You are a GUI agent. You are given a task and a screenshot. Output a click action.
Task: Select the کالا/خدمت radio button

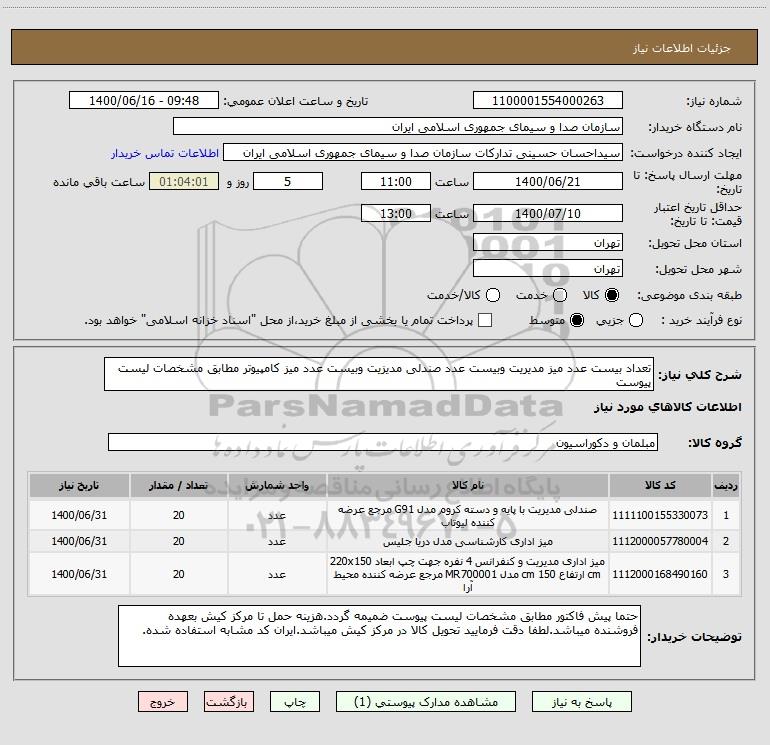[x=493, y=295]
